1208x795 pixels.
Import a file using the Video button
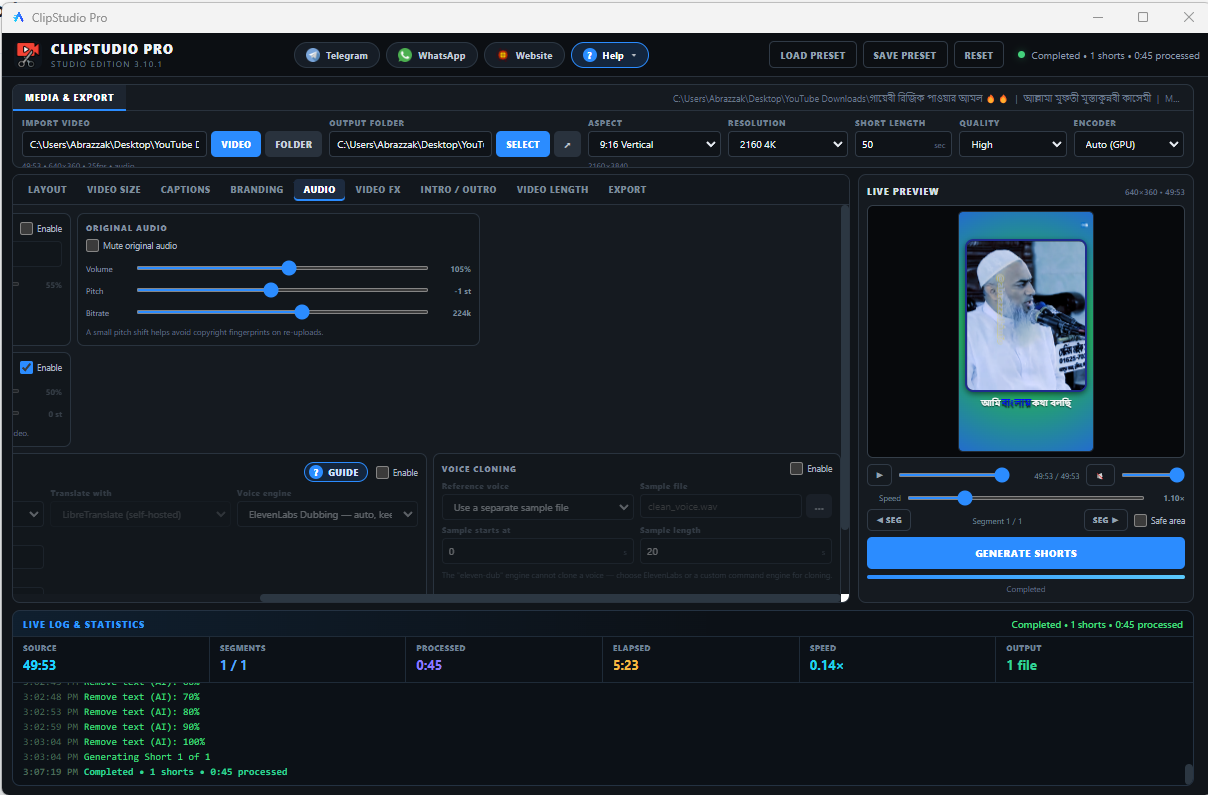click(236, 144)
